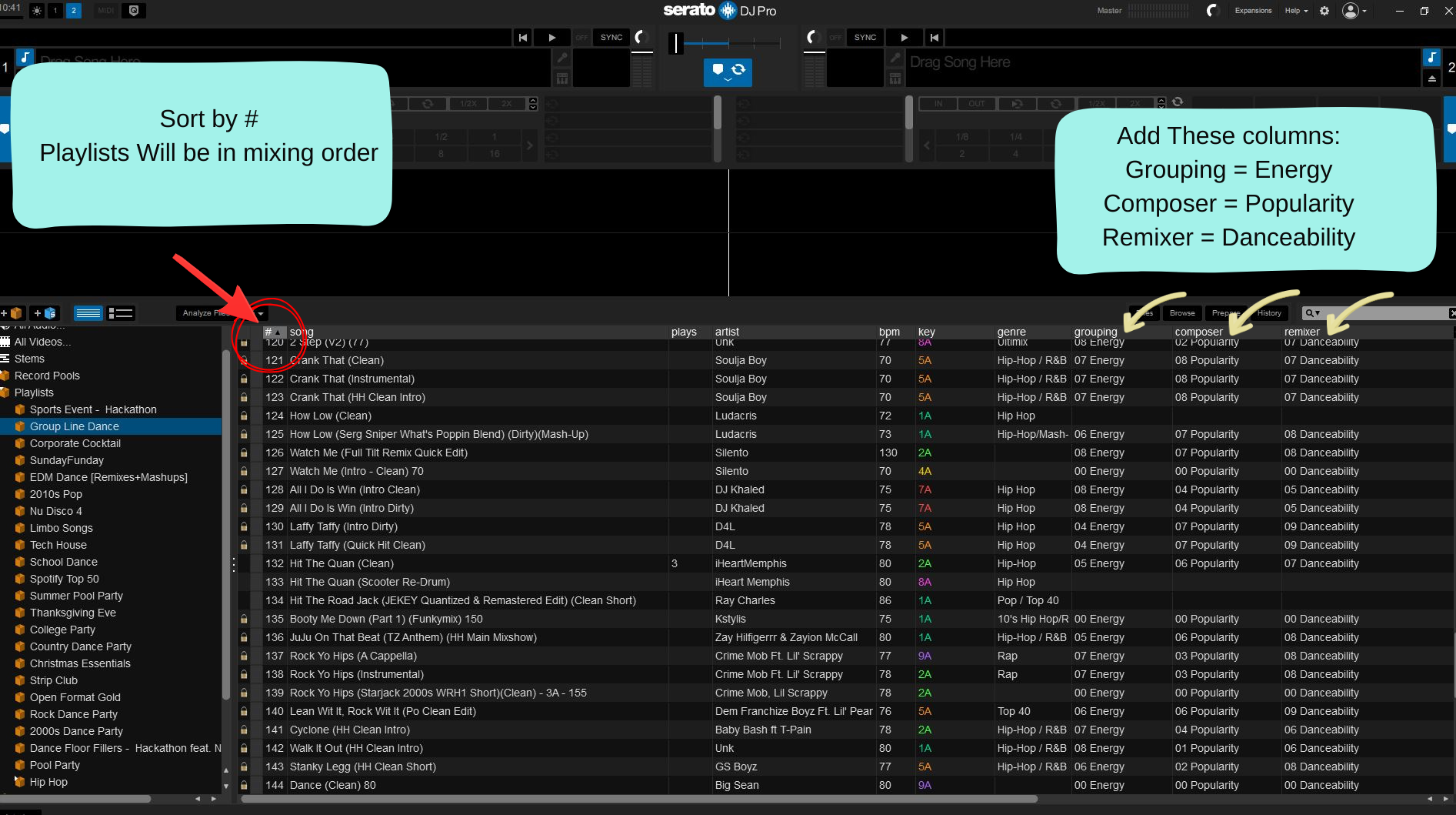Click the center loop sync icon
The image size is (1456, 815).
(x=738, y=70)
